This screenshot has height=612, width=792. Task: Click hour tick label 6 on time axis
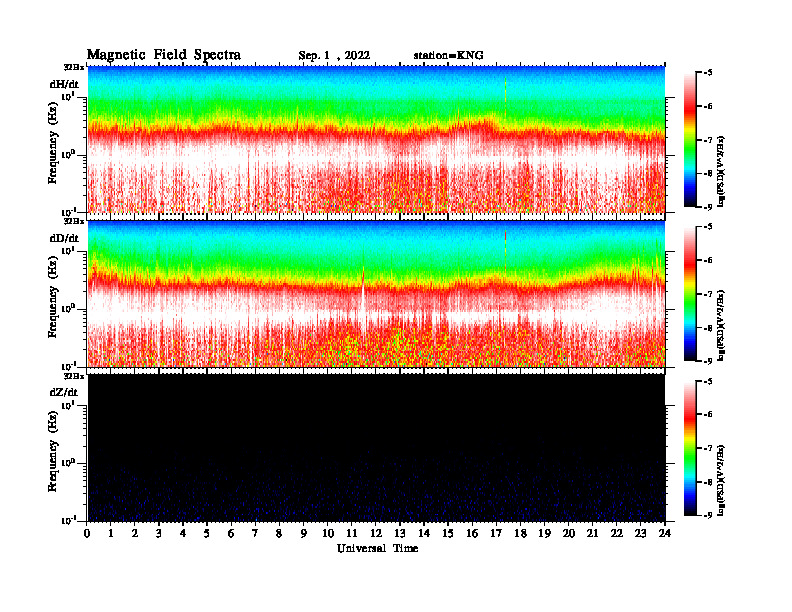click(x=231, y=533)
